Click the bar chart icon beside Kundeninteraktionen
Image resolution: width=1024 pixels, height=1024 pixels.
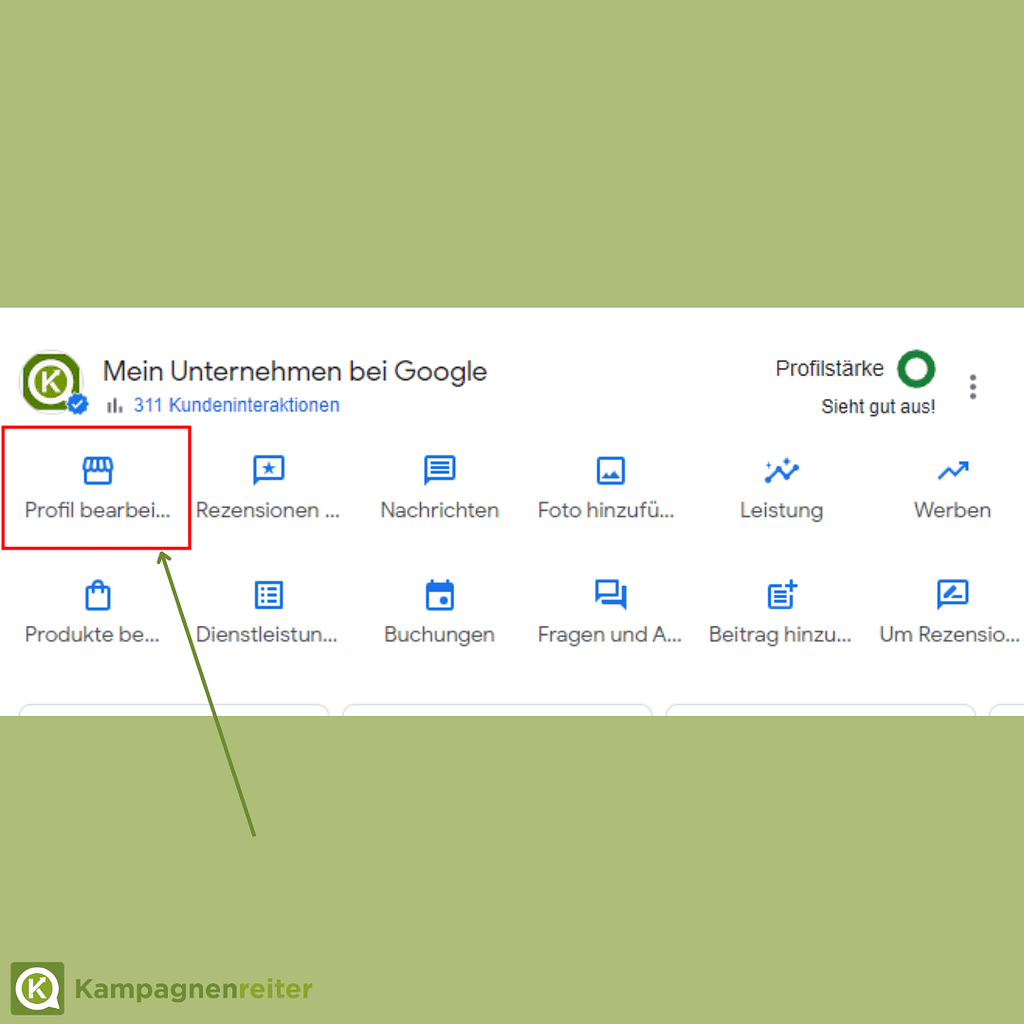pos(114,406)
